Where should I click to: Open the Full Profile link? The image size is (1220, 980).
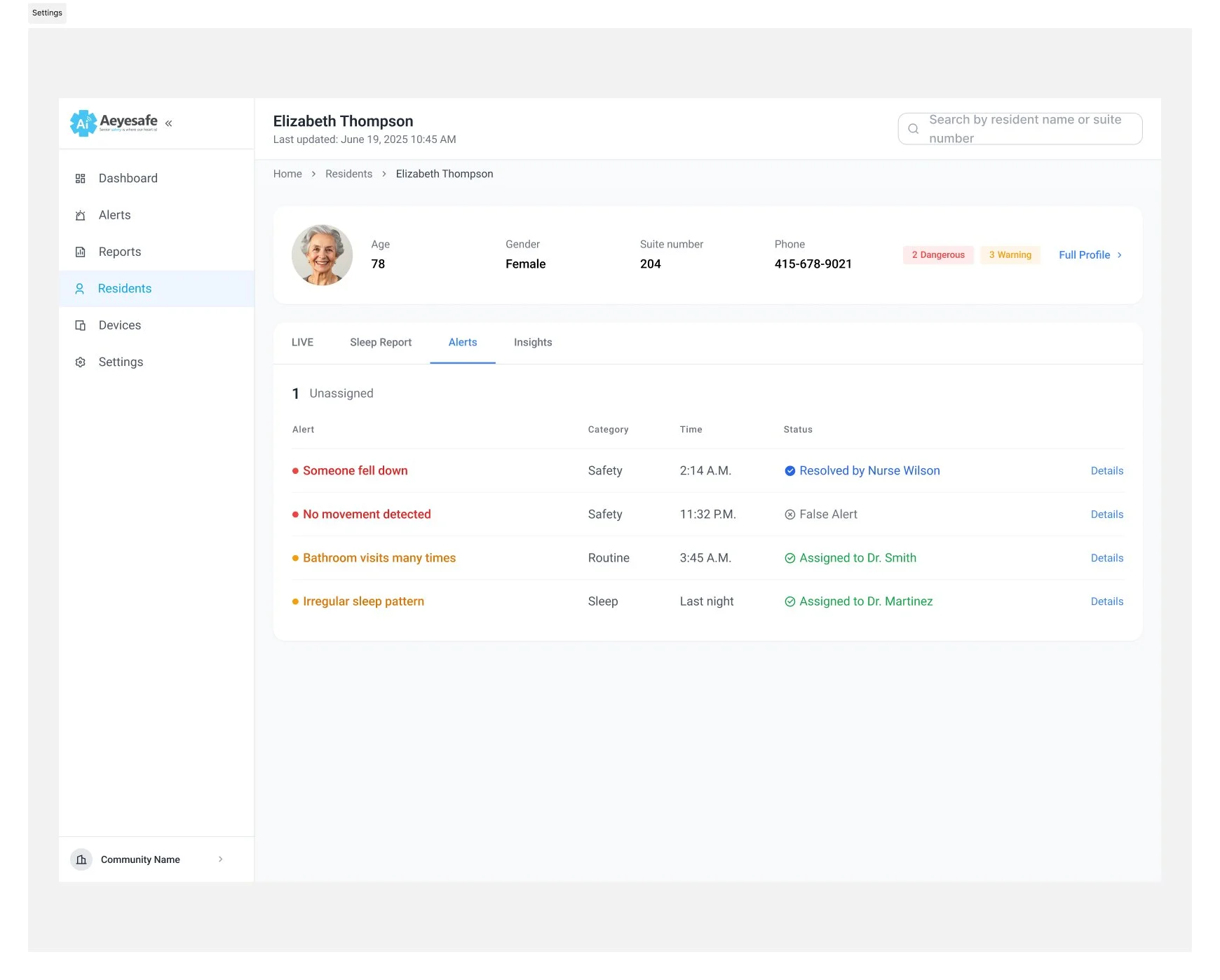pyautogui.click(x=1090, y=255)
